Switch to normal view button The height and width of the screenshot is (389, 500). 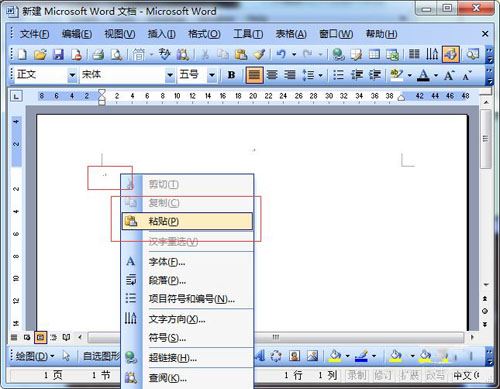click(x=14, y=337)
